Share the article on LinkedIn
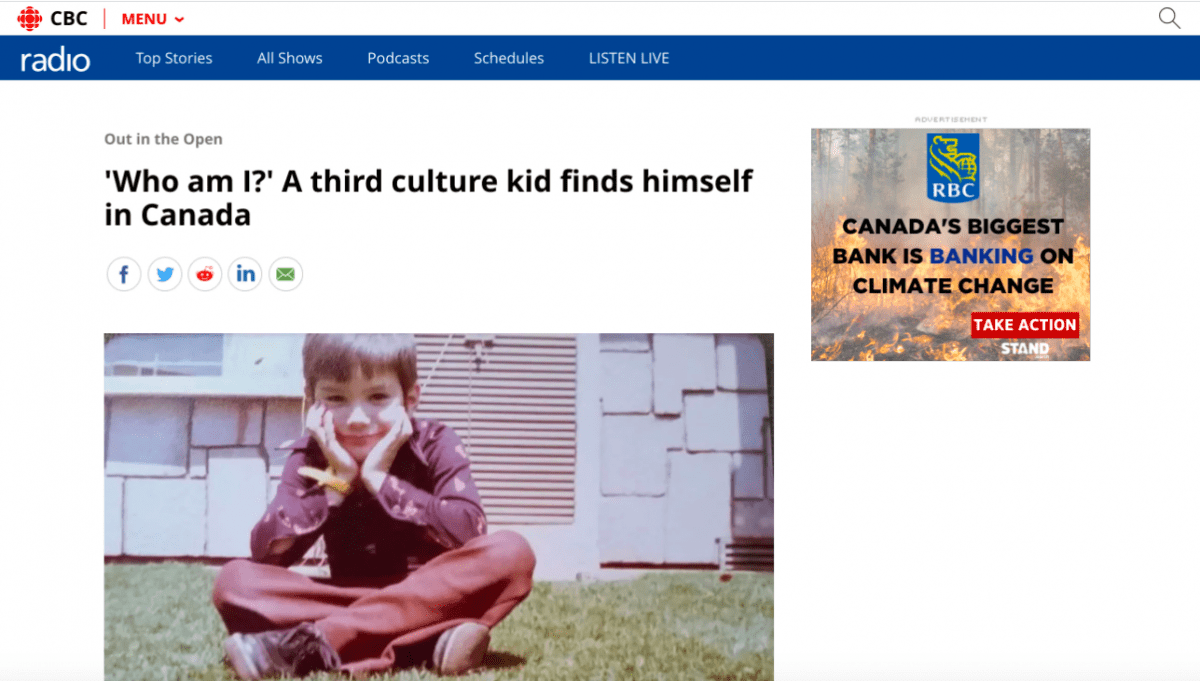 point(245,274)
